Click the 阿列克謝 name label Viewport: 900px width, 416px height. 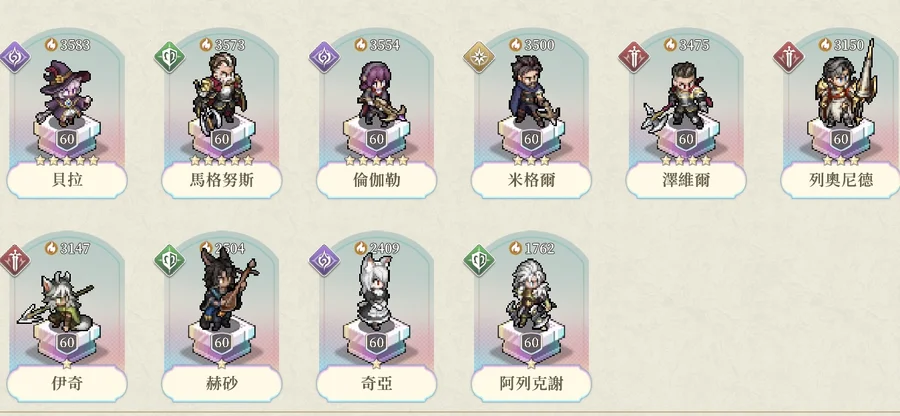point(531,383)
